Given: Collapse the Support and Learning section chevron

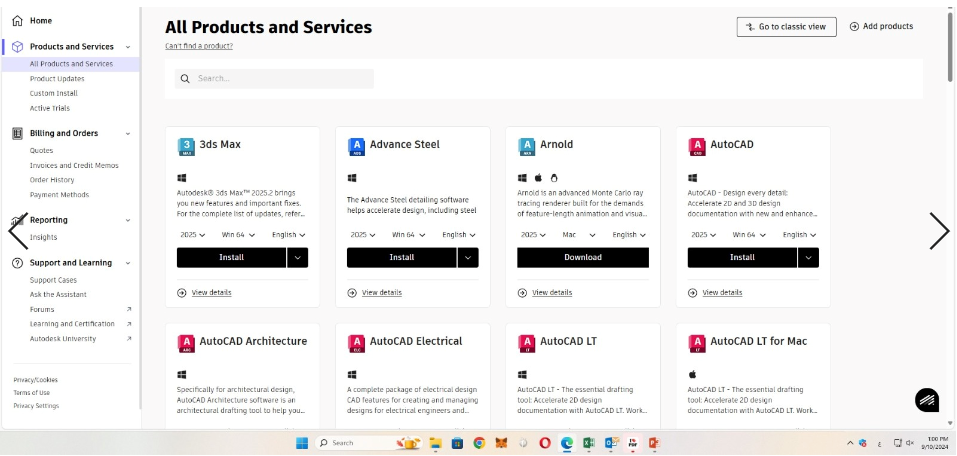Looking at the screenshot, I should point(128,263).
